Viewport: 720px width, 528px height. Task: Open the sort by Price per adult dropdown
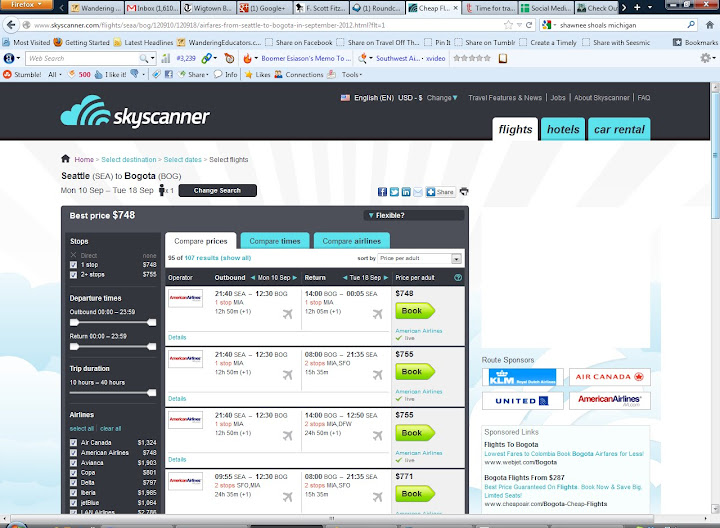tap(419, 258)
